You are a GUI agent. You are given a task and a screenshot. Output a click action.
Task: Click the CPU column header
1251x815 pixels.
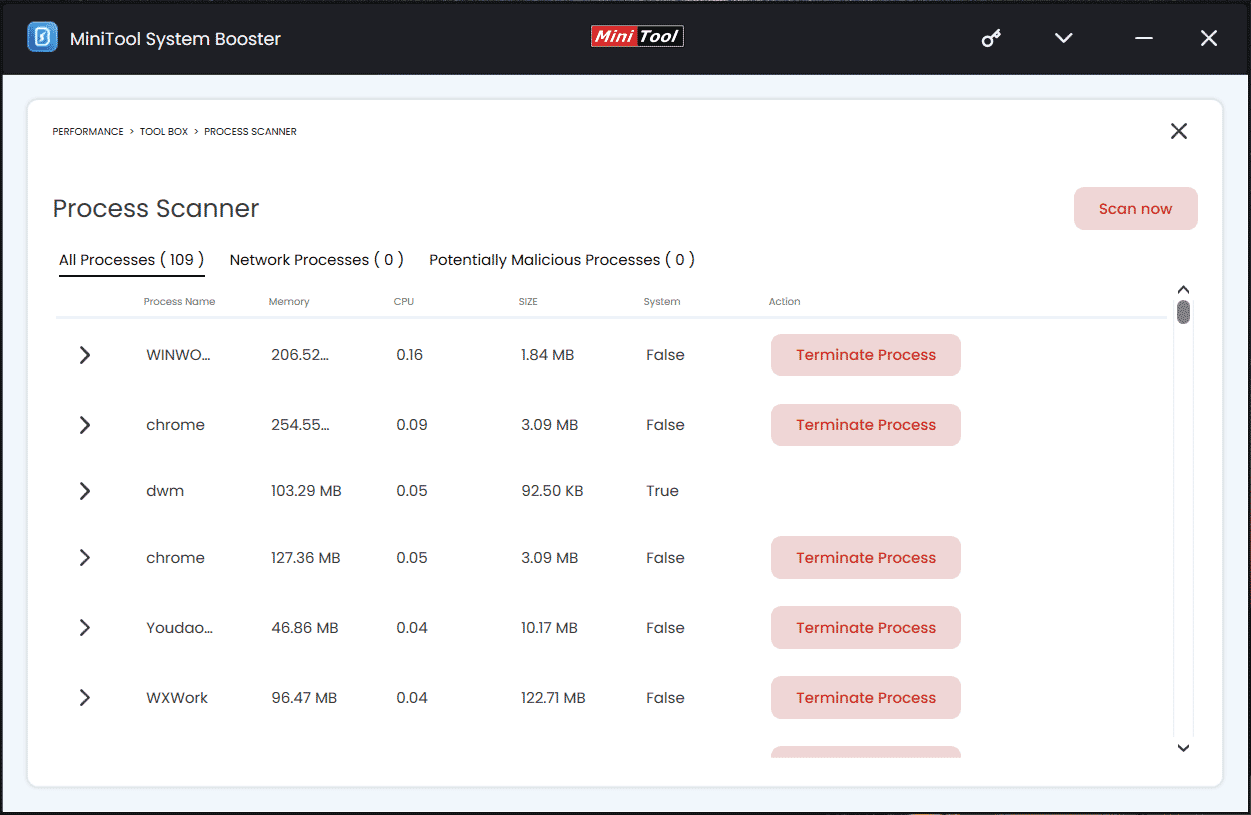click(404, 302)
